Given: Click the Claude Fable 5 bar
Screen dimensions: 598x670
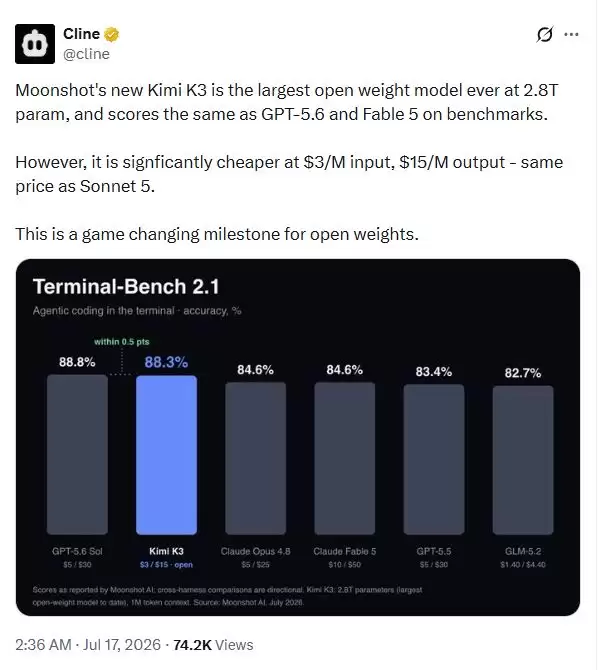Looking at the screenshot, I should coord(345,458).
